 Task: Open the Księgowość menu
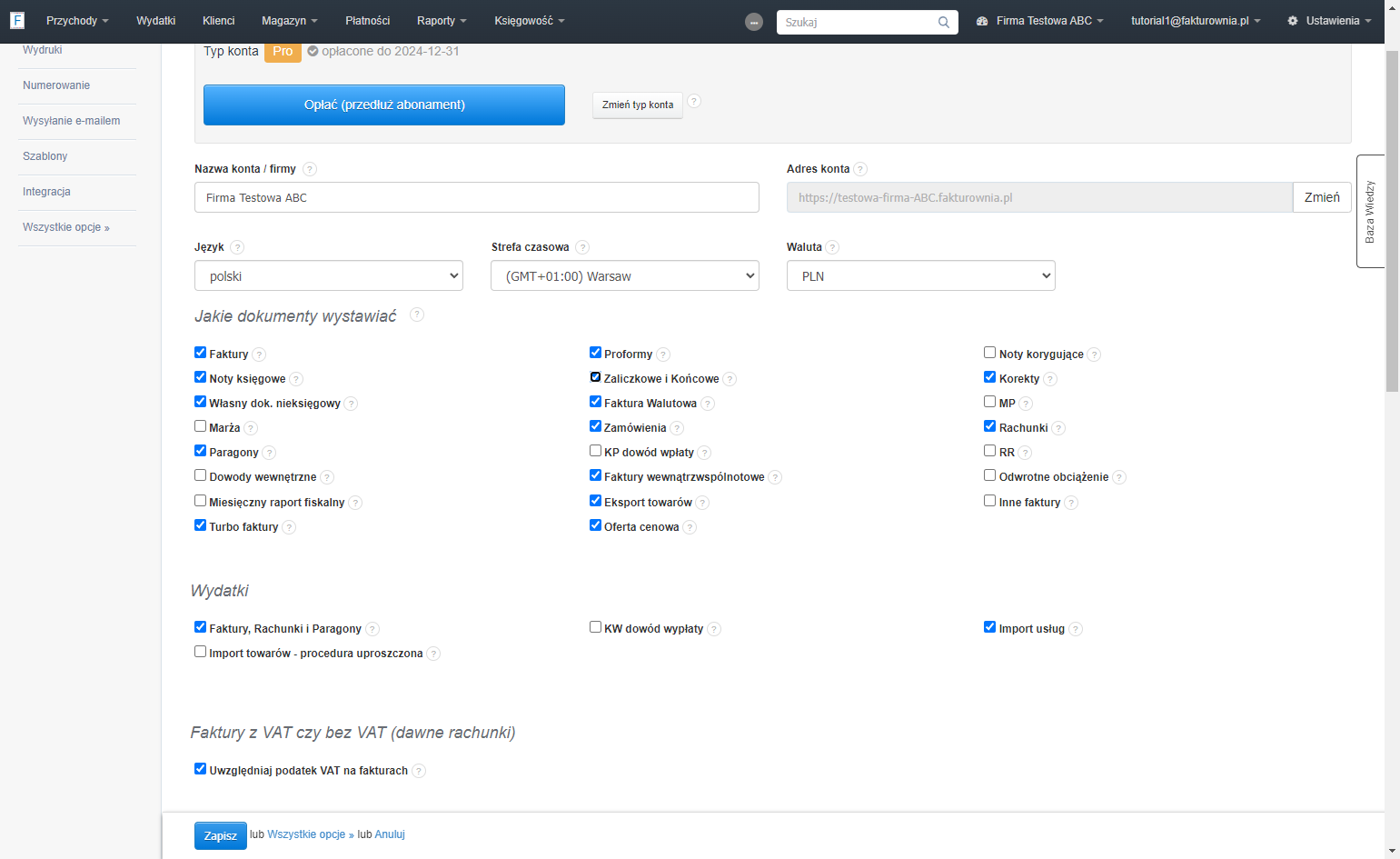click(x=530, y=21)
